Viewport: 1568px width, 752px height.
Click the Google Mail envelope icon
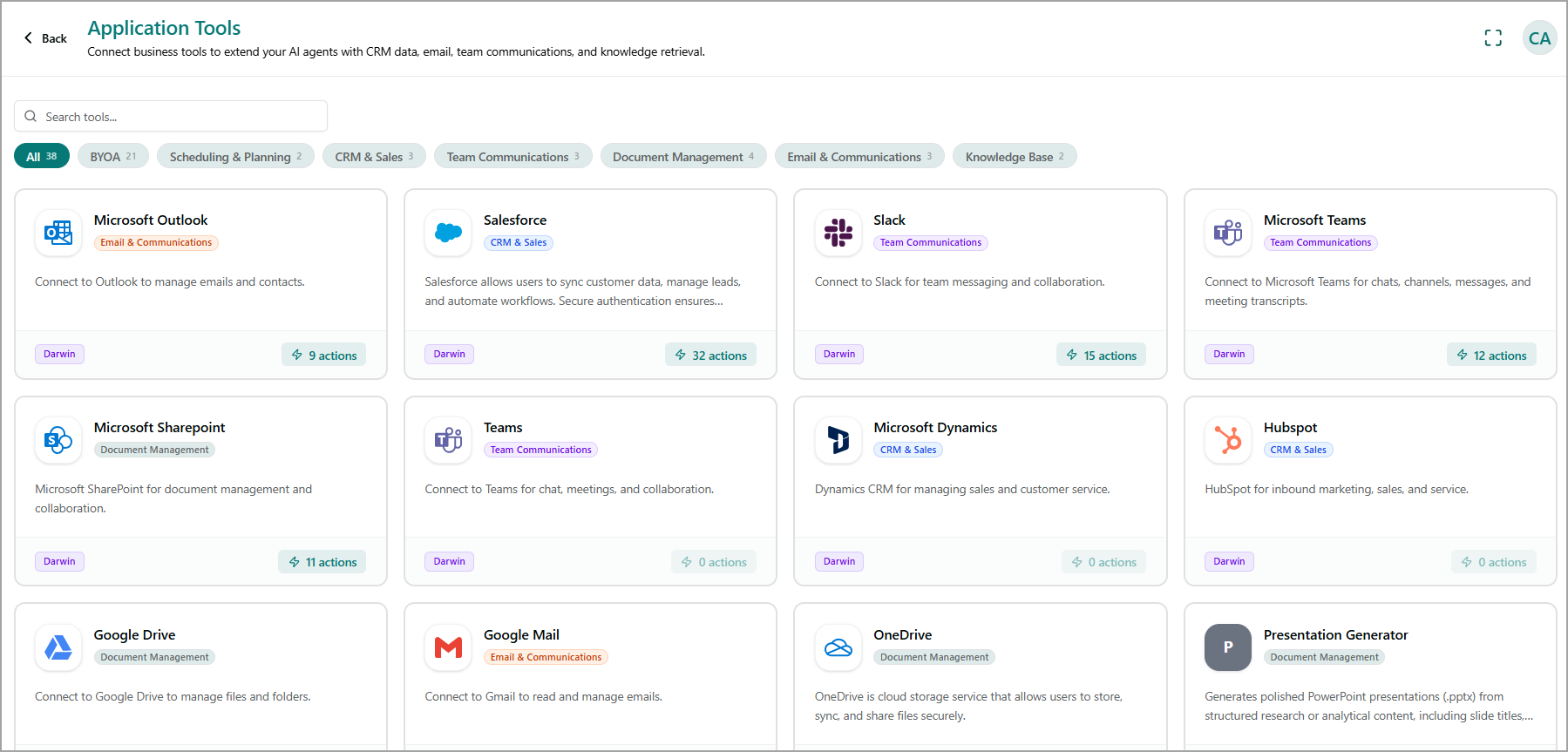[x=448, y=647]
